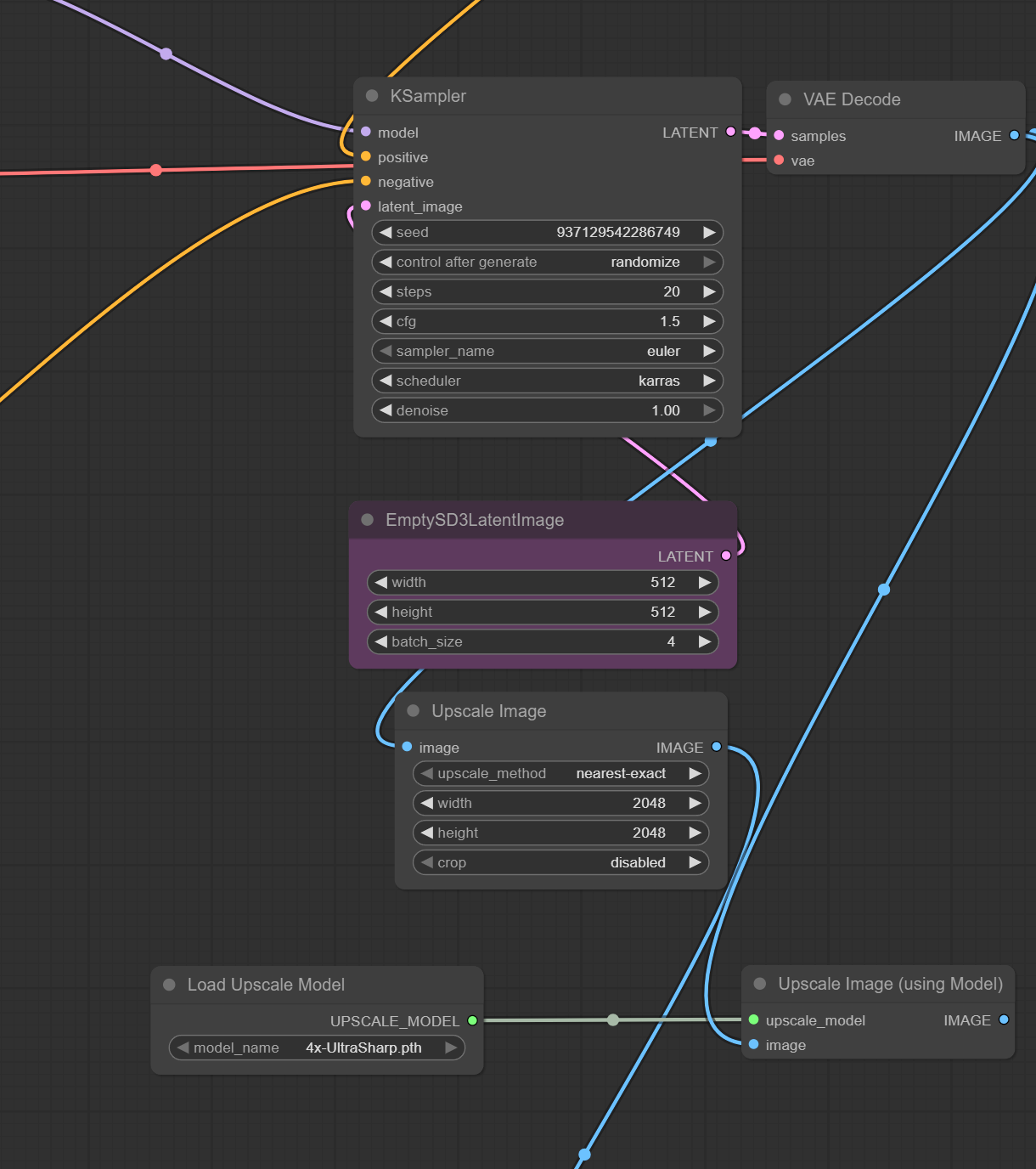Open the crop disabled dropdown
The width and height of the screenshot is (1036, 1169).
pos(560,862)
